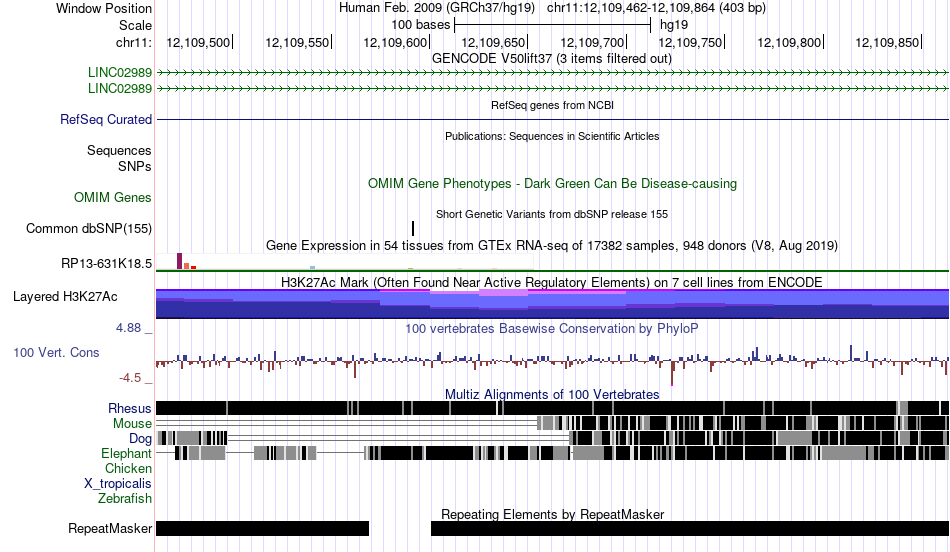
Task: Select the Elephant alignment label
Action: 126,453
